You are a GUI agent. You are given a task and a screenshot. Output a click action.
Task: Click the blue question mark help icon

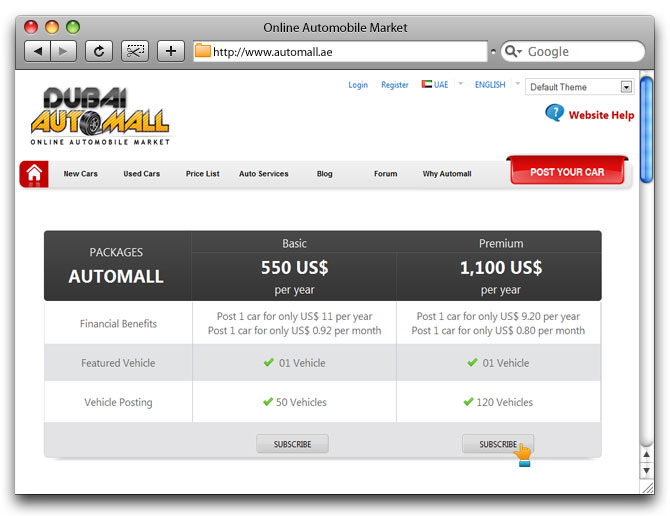click(555, 113)
